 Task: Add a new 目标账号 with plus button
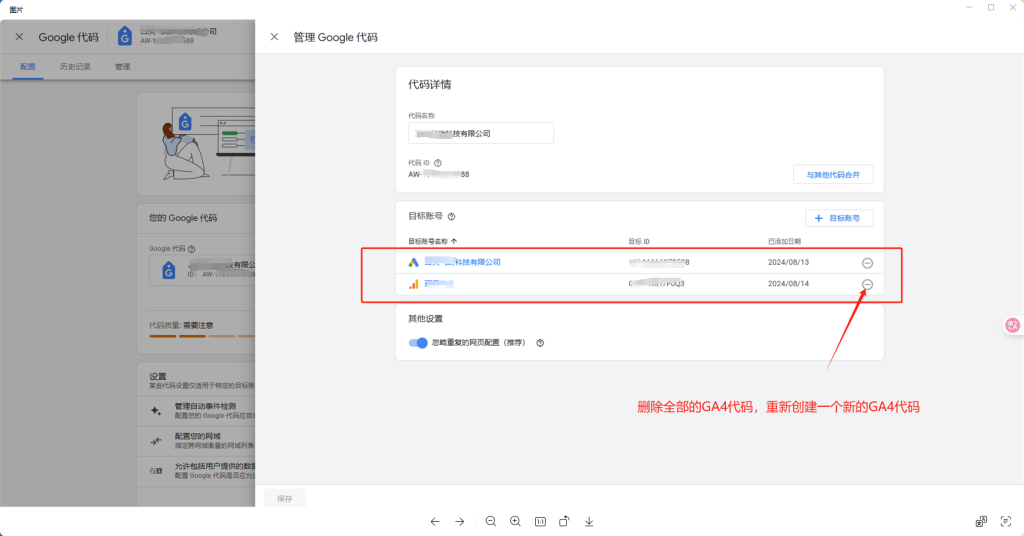point(839,218)
